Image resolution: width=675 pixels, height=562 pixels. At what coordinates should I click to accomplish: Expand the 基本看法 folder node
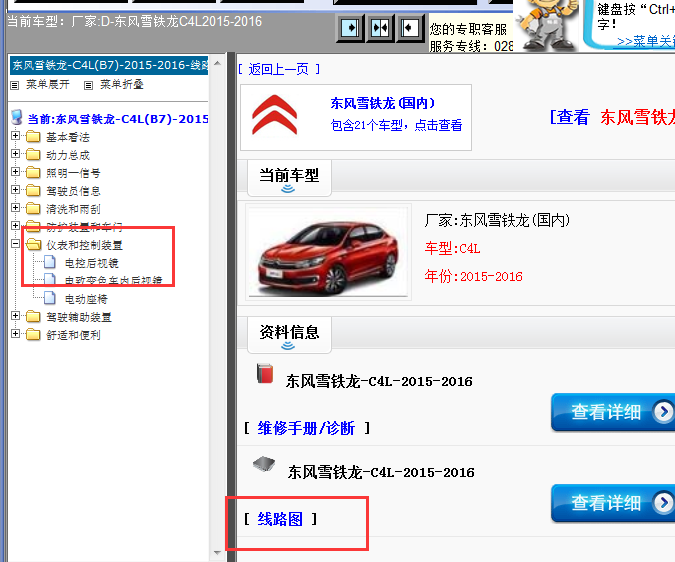pyautogui.click(x=15, y=136)
